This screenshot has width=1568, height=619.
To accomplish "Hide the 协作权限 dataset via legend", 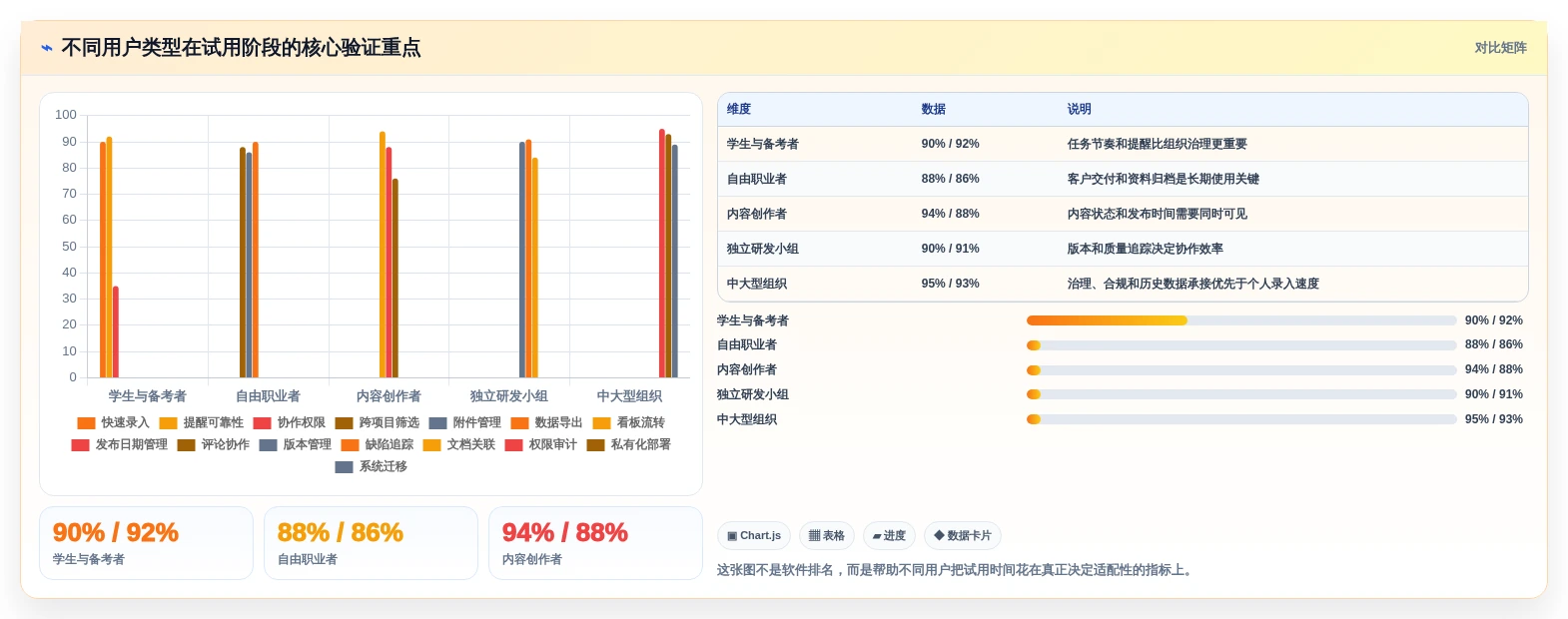I will 289,423.
